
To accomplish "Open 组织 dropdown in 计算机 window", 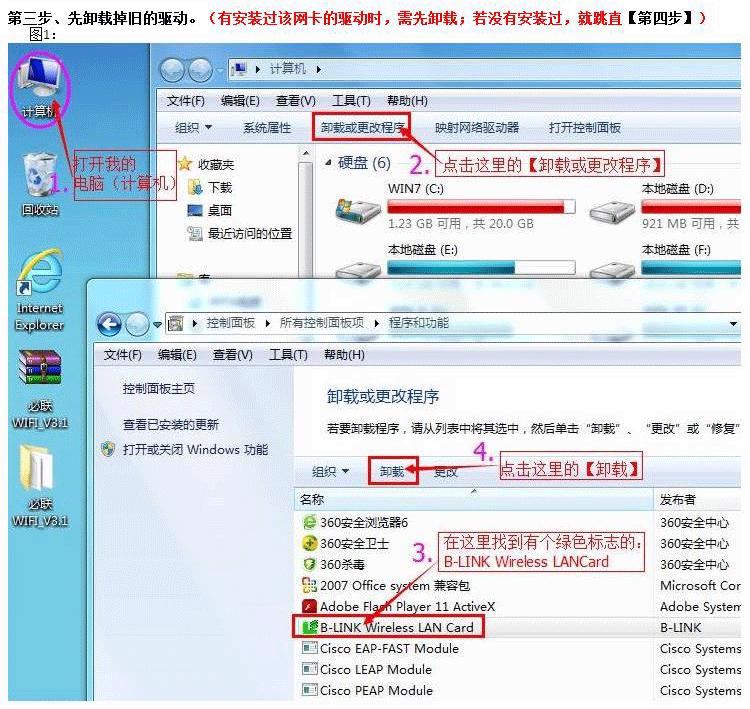I will coord(193,128).
